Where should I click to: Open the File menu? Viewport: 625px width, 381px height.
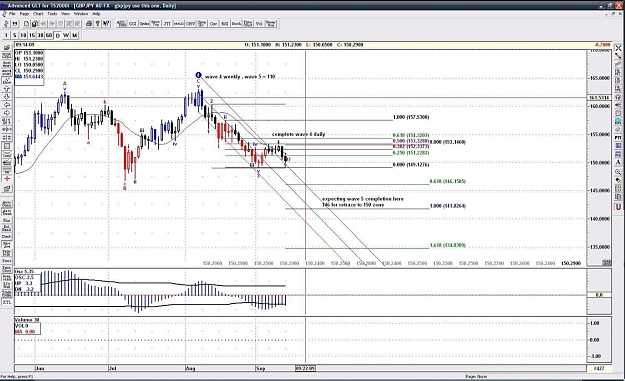tap(12, 14)
